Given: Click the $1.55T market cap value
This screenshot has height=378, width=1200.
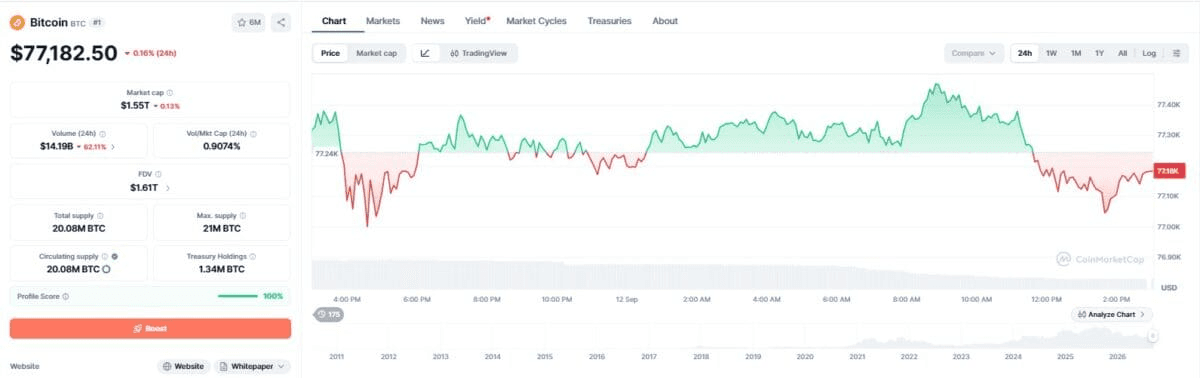Looking at the screenshot, I should pos(135,105).
